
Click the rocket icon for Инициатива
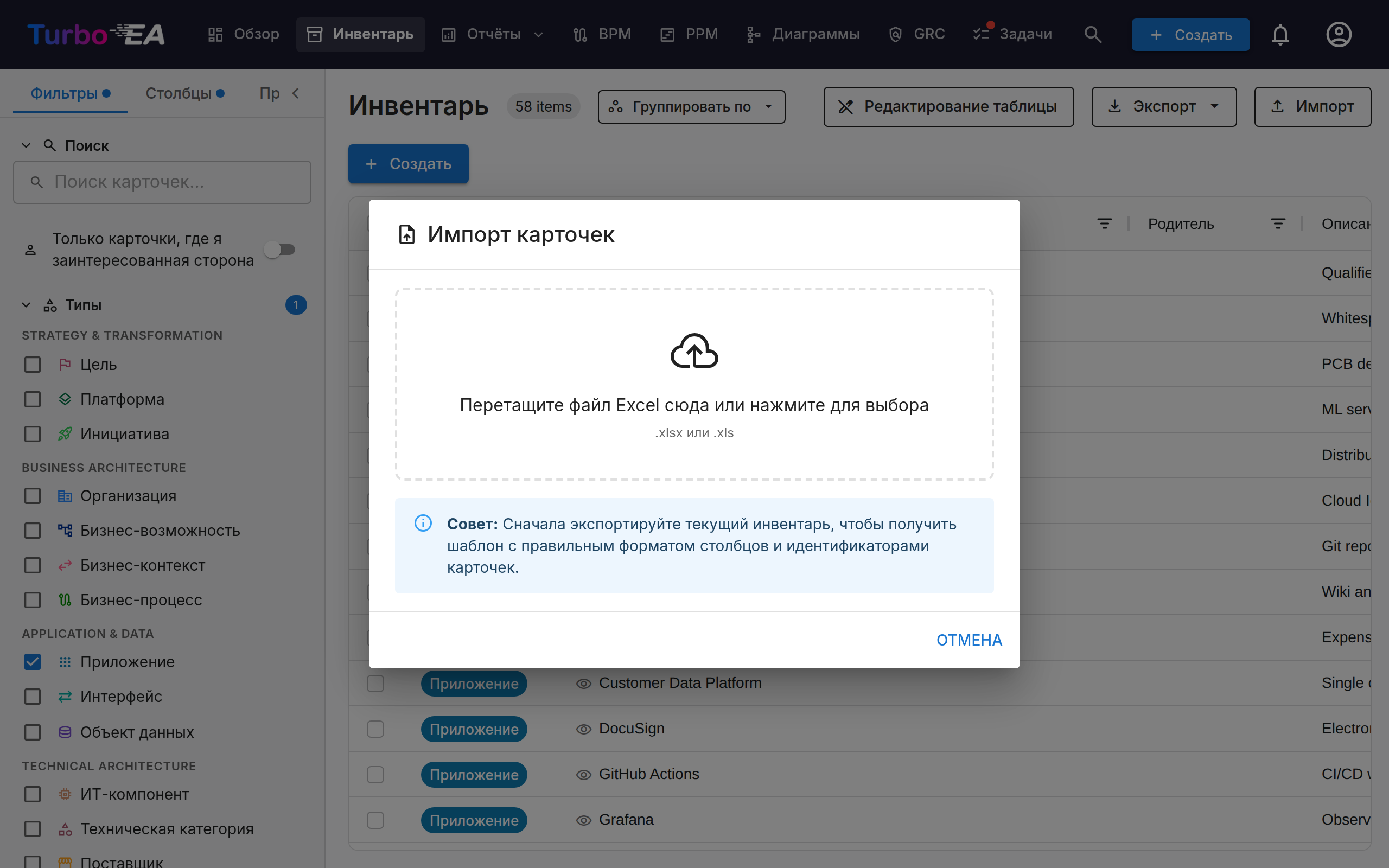pyautogui.click(x=65, y=433)
